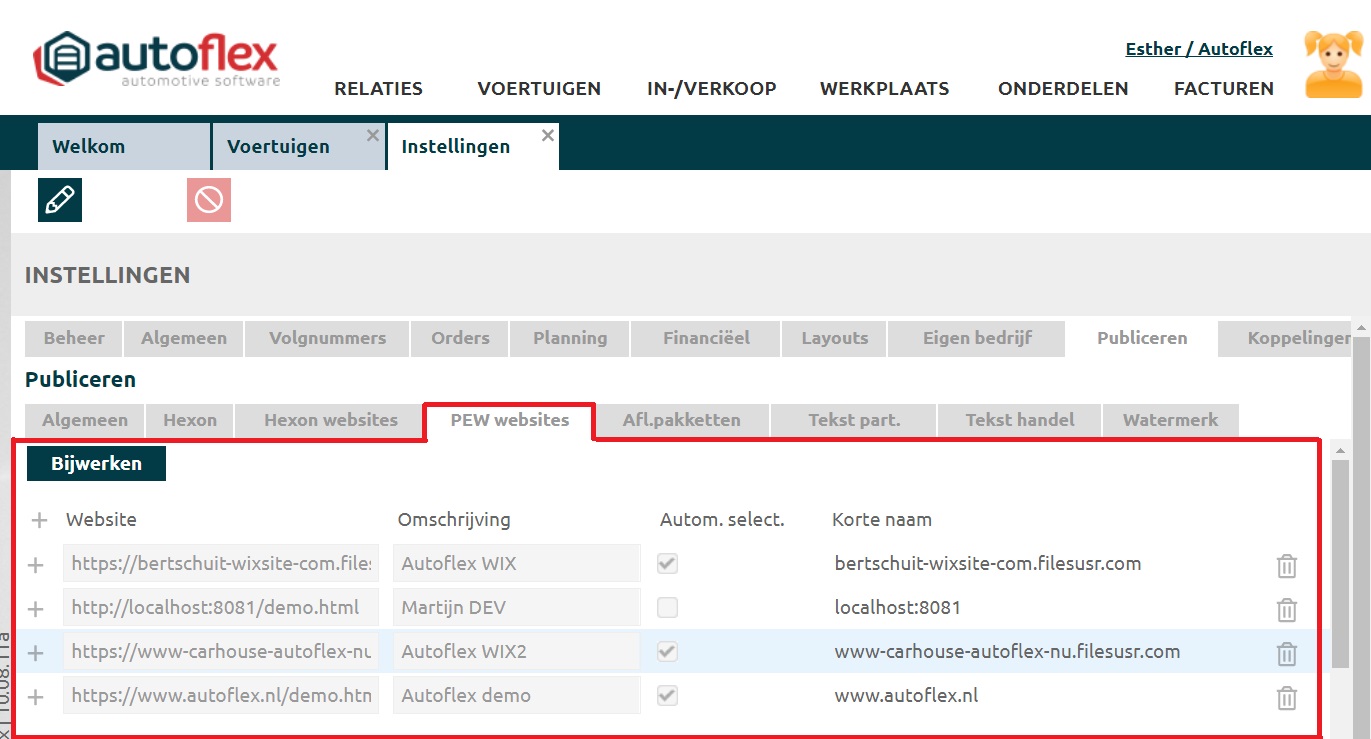Click the red cancel icon
This screenshot has height=739, width=1371.
[208, 200]
